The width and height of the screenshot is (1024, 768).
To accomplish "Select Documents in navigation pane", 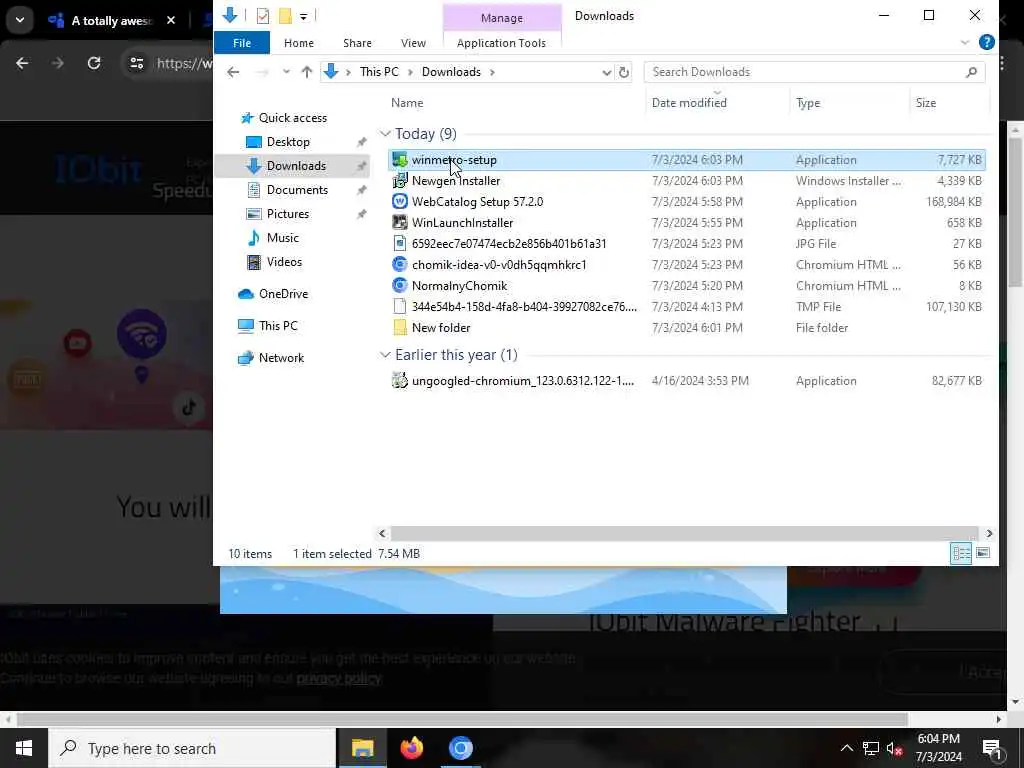I will pyautogui.click(x=297, y=190).
